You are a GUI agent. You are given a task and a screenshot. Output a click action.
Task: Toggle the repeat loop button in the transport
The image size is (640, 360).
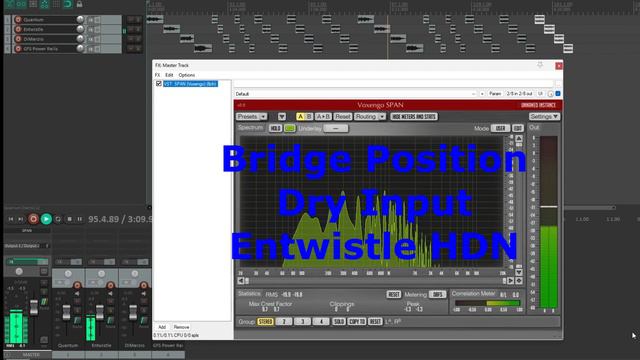(58, 219)
